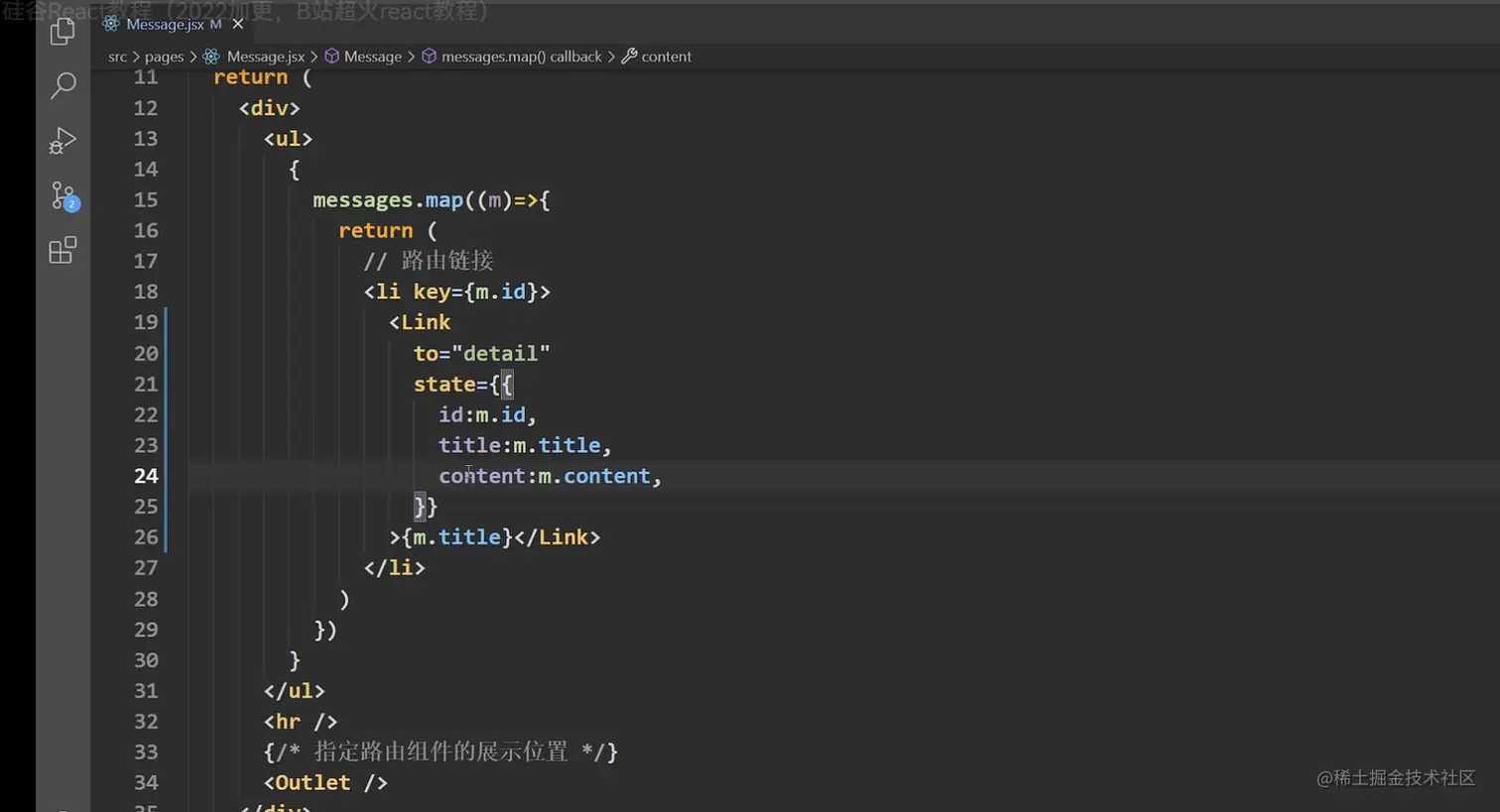Click the <div> tag on line 12
The width and height of the screenshot is (1500, 812).
point(269,108)
